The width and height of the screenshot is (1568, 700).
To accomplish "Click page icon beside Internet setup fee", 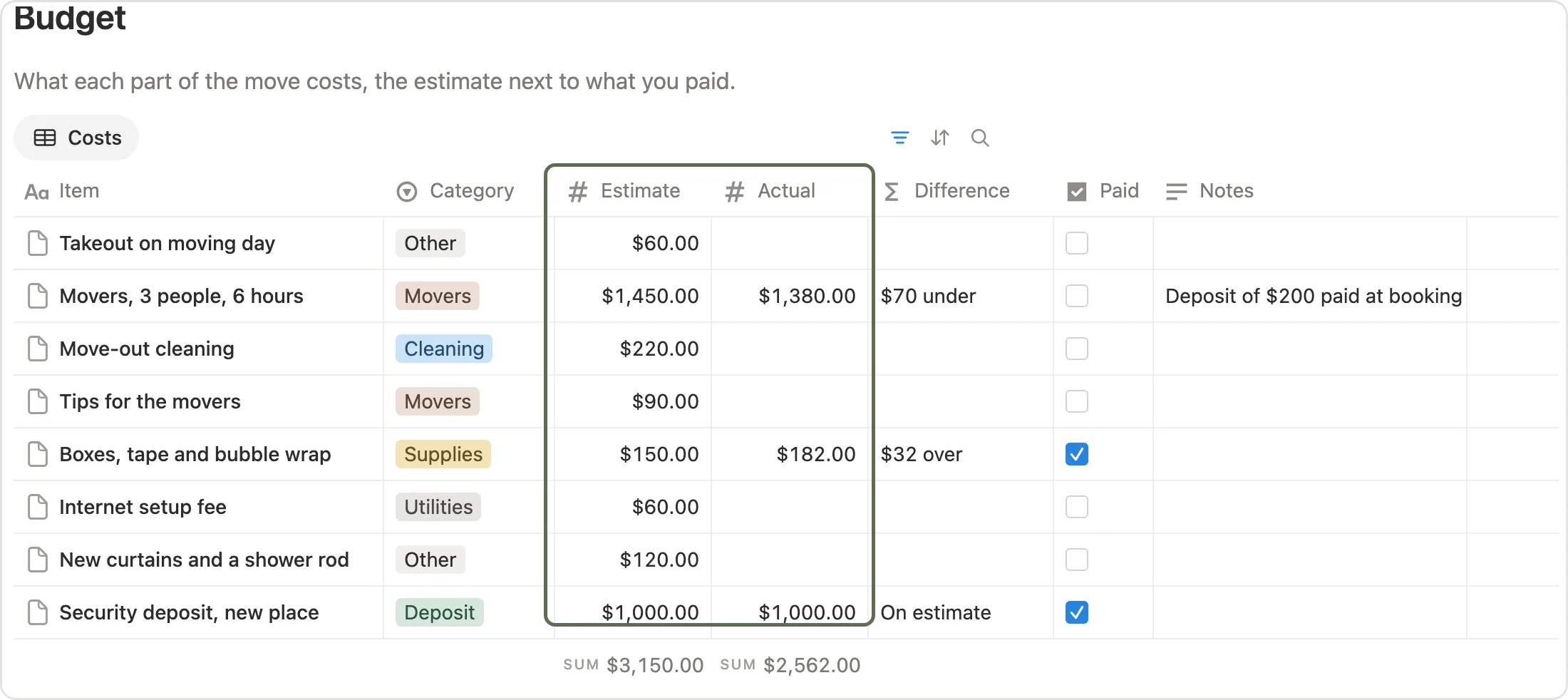I will point(38,507).
